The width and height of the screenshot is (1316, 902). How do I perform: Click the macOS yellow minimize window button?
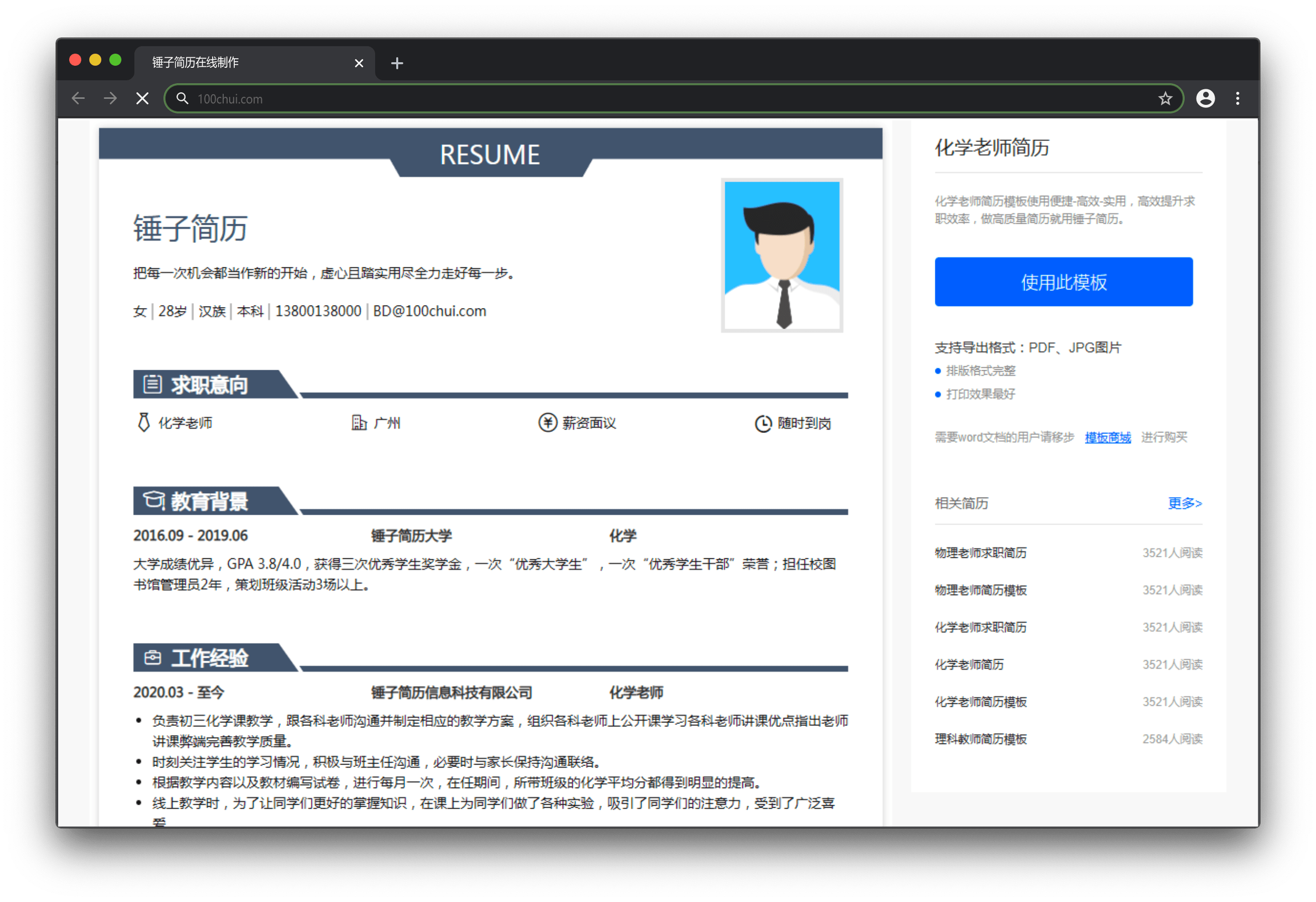pyautogui.click(x=95, y=60)
